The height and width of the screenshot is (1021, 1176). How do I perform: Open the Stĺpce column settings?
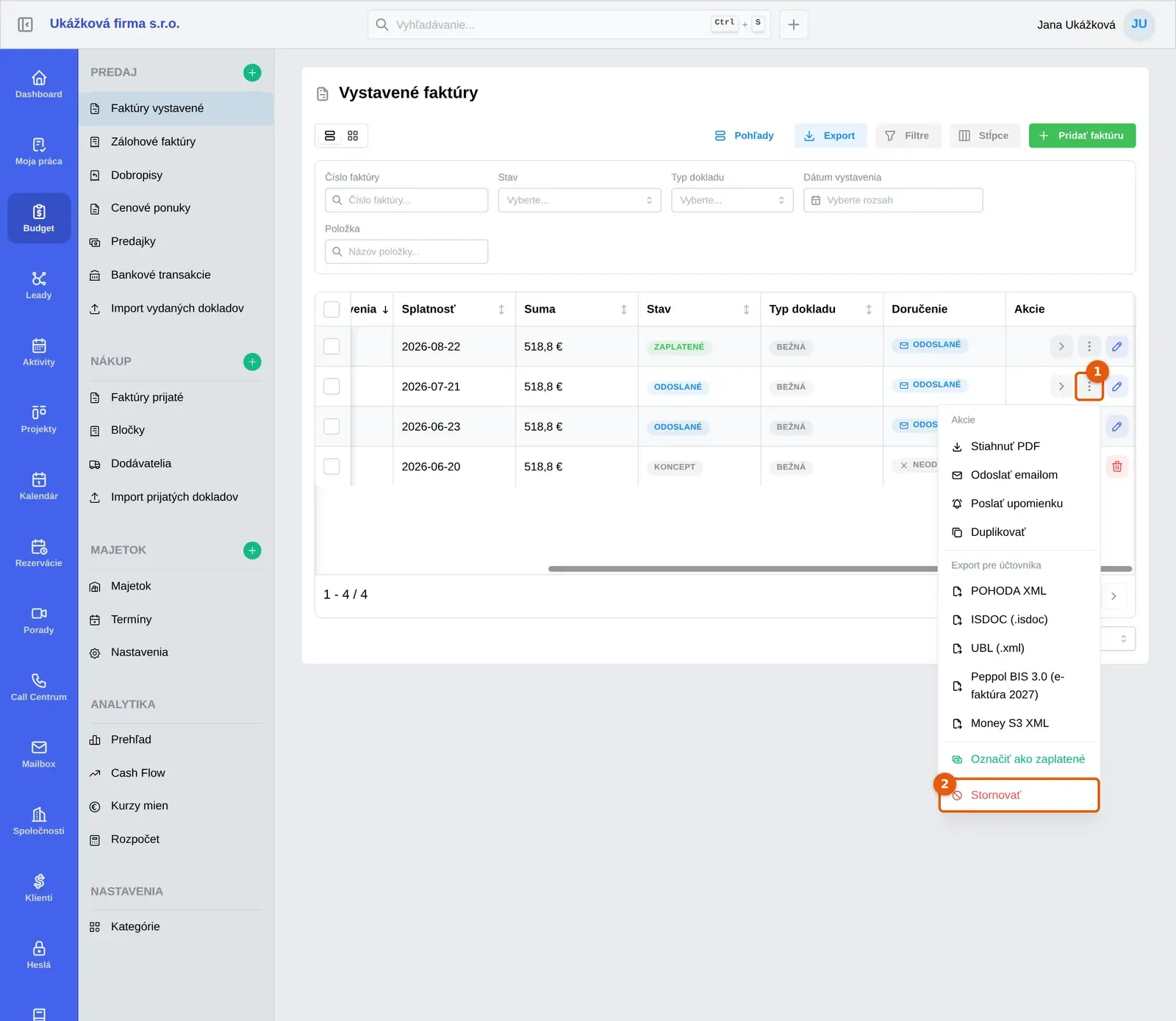click(x=984, y=136)
